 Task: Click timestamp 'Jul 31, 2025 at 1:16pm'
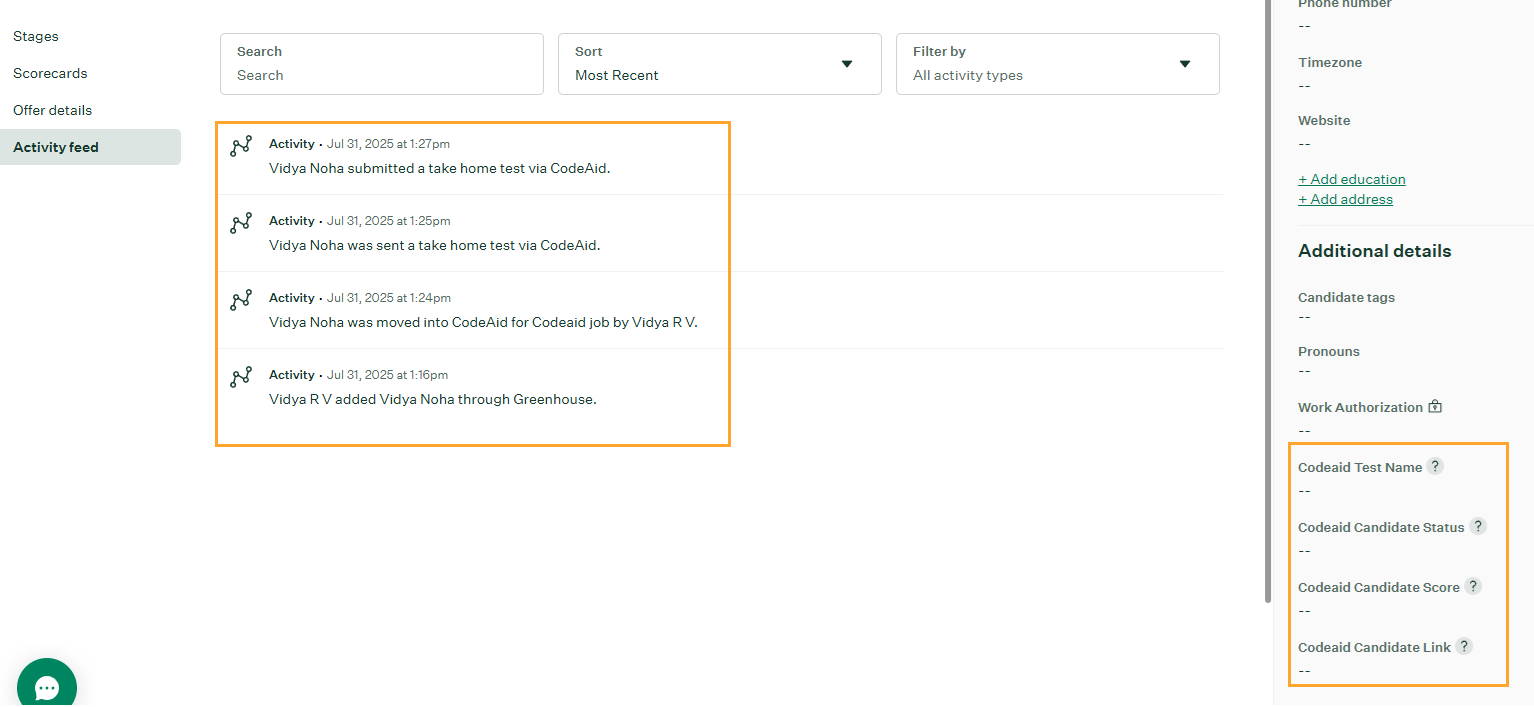(x=388, y=375)
